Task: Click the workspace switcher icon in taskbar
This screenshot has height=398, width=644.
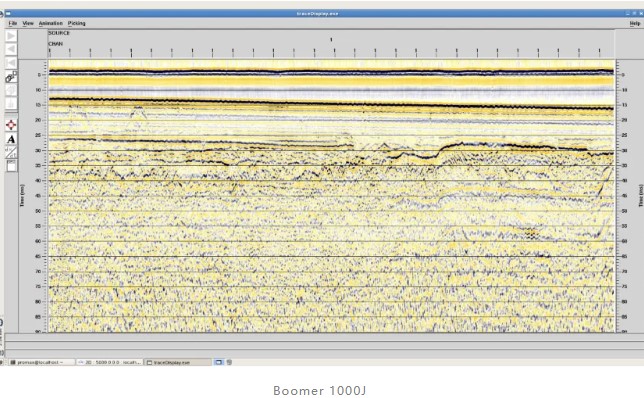Action: click(218, 362)
